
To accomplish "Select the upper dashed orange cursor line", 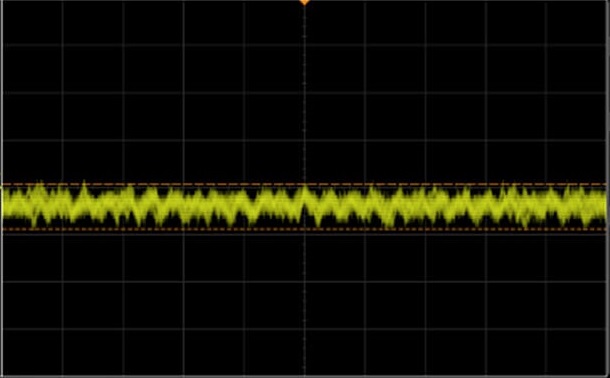I will tap(305, 184).
